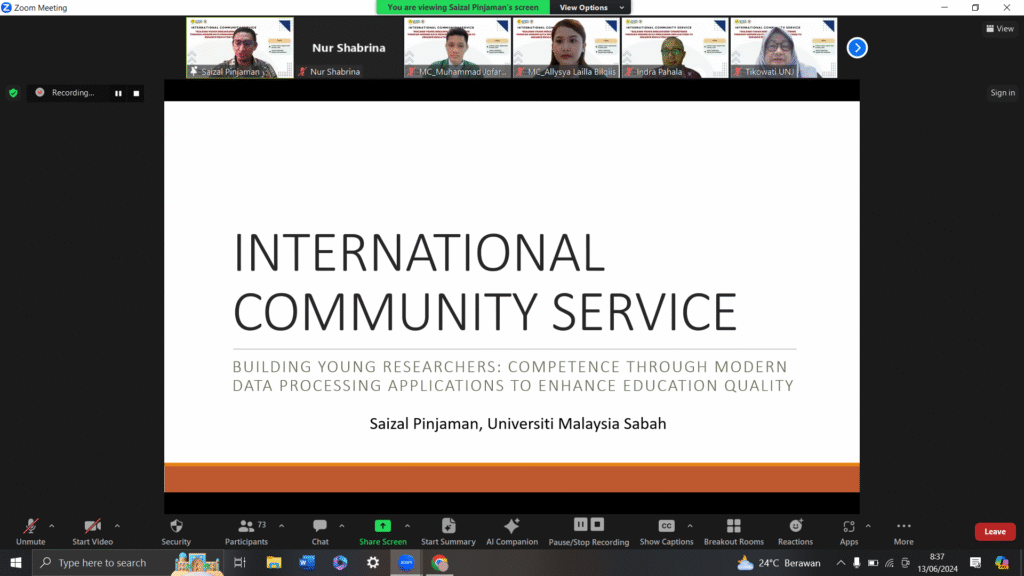Open the View layout menu
Image resolution: width=1024 pixels, height=576 pixels.
999,29
